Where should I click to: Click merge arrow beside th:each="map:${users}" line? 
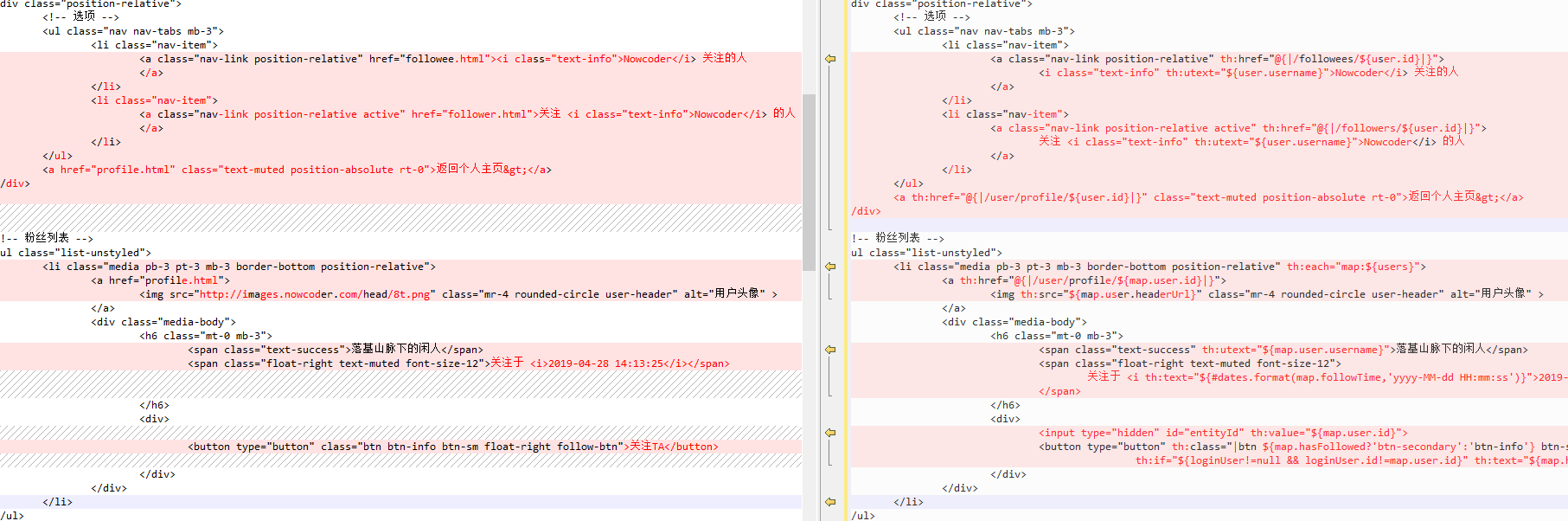[830, 267]
